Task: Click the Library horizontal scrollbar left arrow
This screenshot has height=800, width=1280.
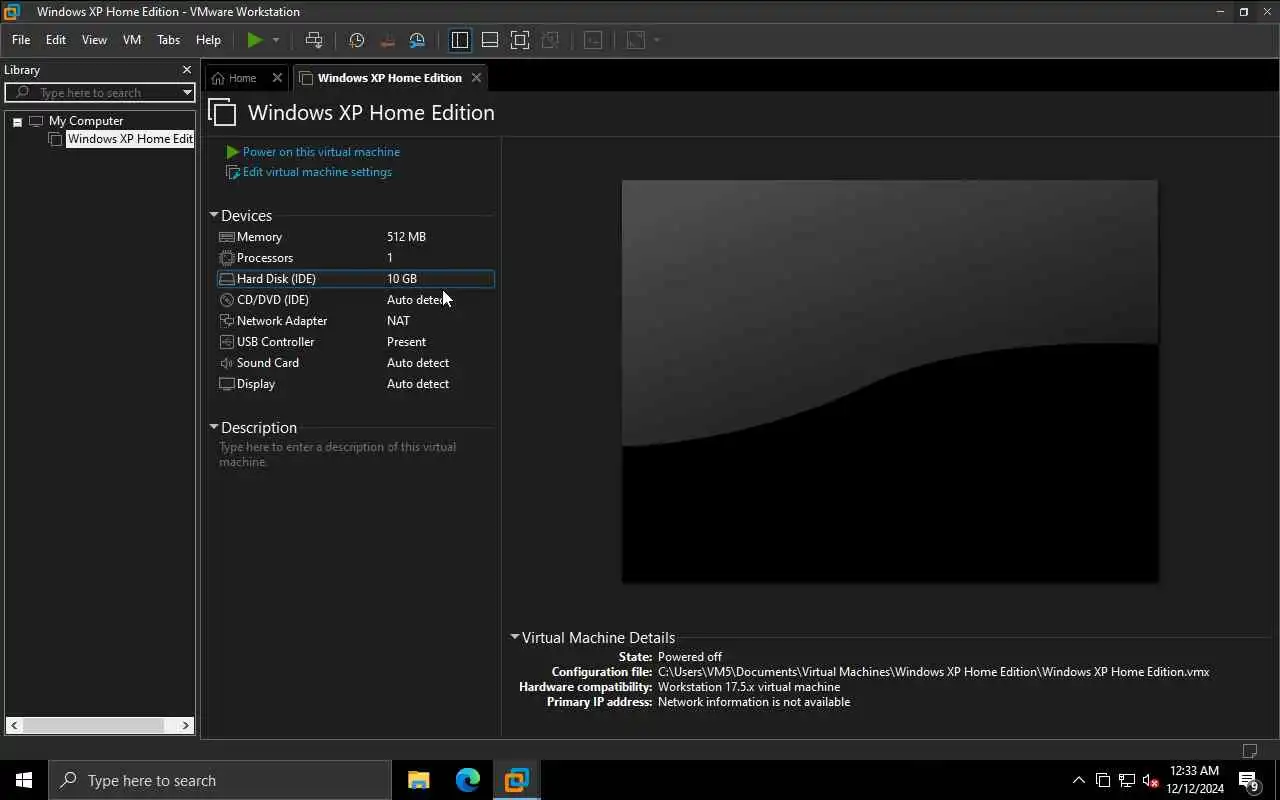Action: 14,725
